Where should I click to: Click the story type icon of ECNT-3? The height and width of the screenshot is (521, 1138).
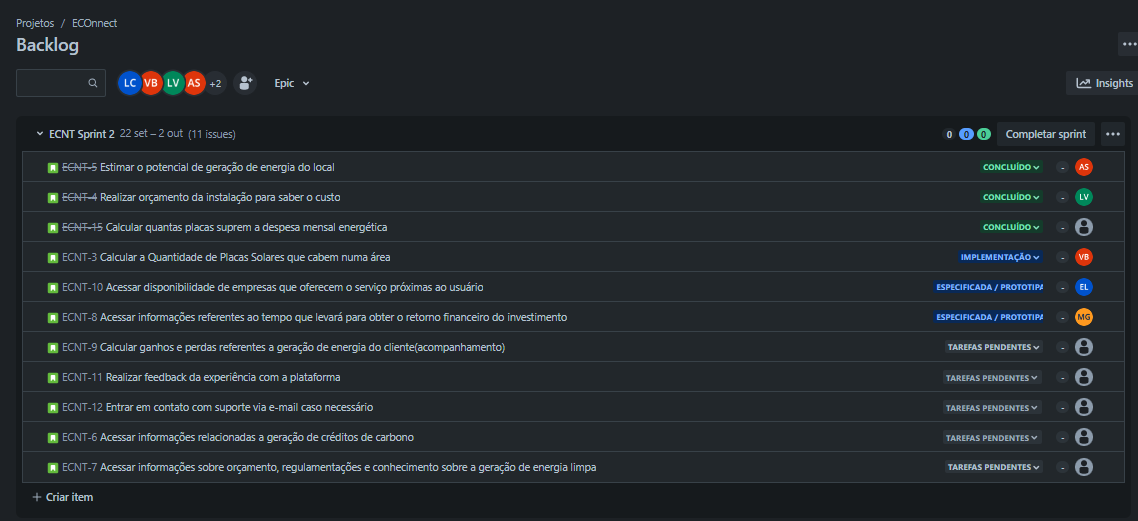click(x=53, y=258)
